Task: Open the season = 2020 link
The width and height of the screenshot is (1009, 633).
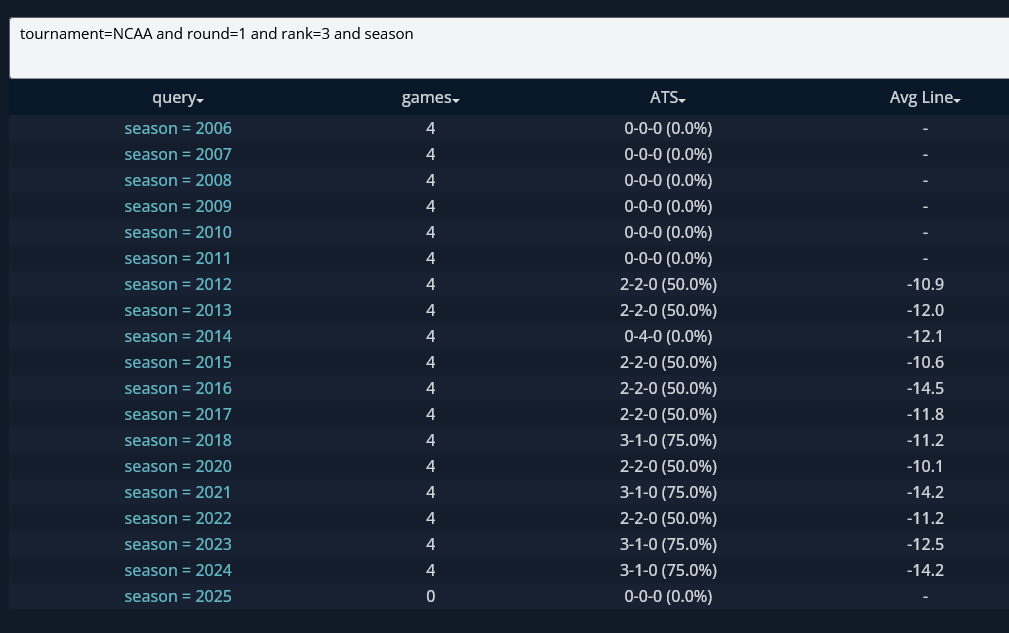Action: click(x=178, y=466)
